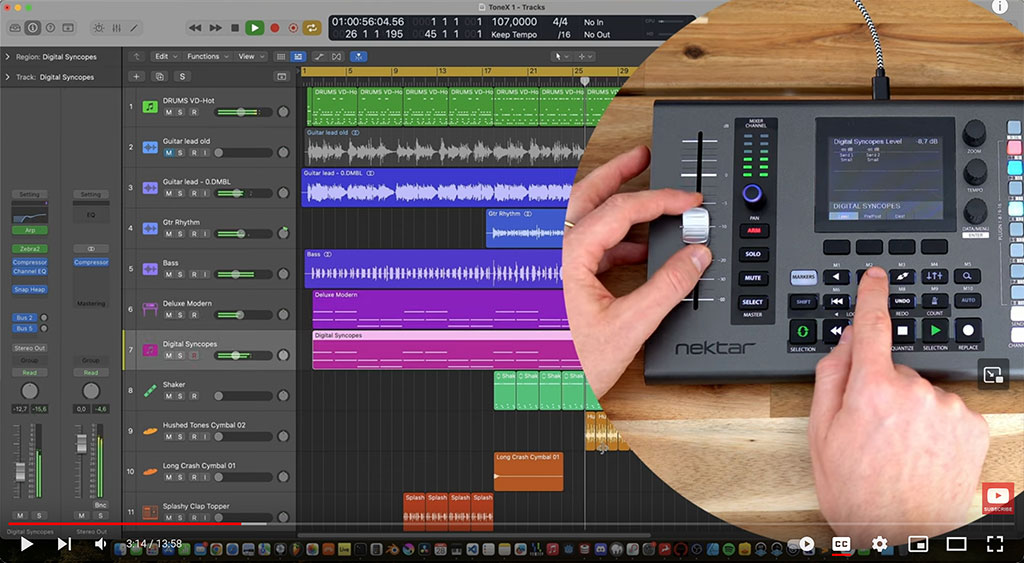Open the Library panel icon

click(x=15, y=28)
